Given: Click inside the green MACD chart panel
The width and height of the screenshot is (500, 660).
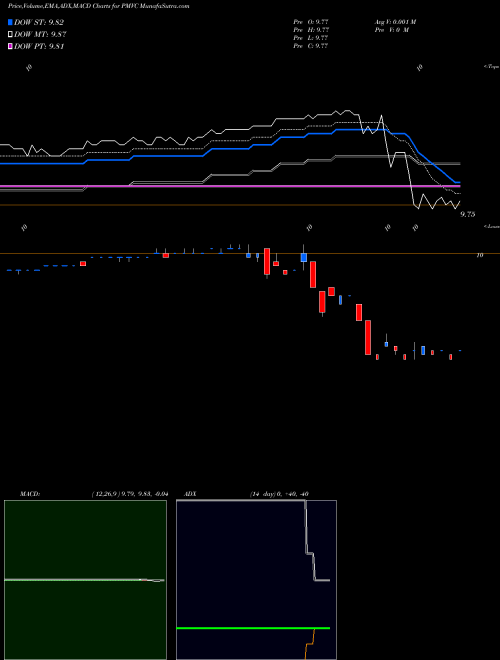Looking at the screenshot, I should coord(85,580).
